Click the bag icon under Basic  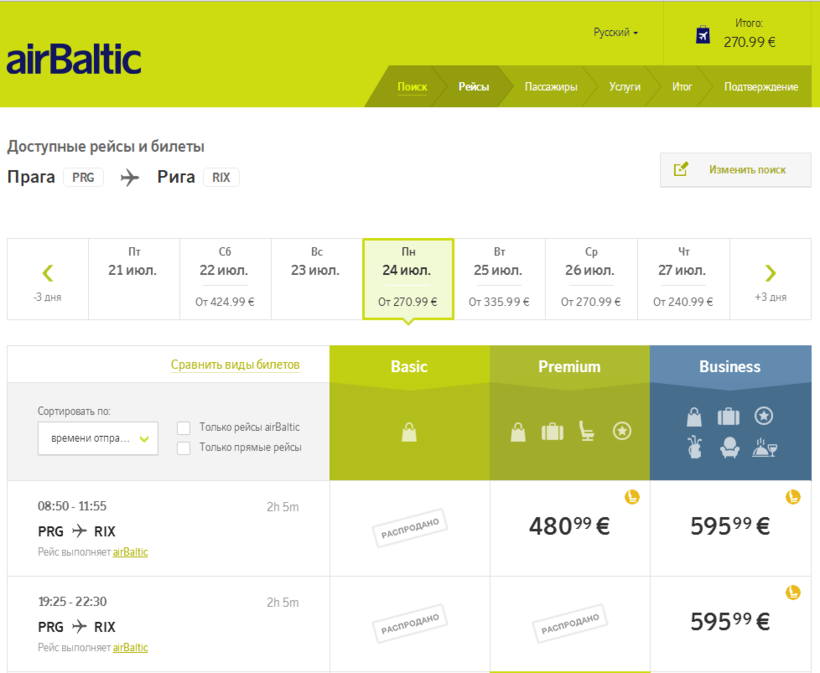click(x=409, y=432)
